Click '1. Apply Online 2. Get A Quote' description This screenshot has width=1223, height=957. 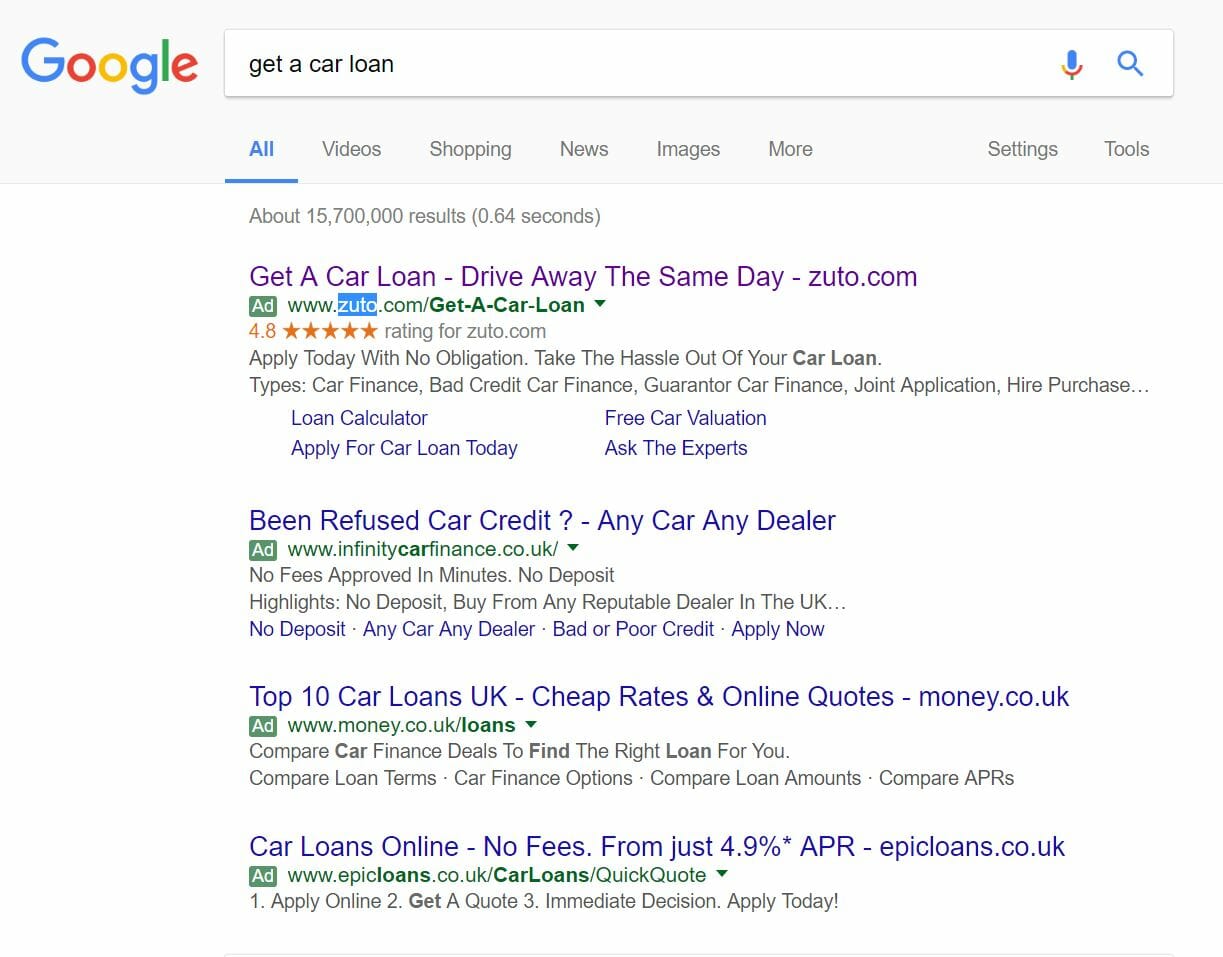point(544,901)
